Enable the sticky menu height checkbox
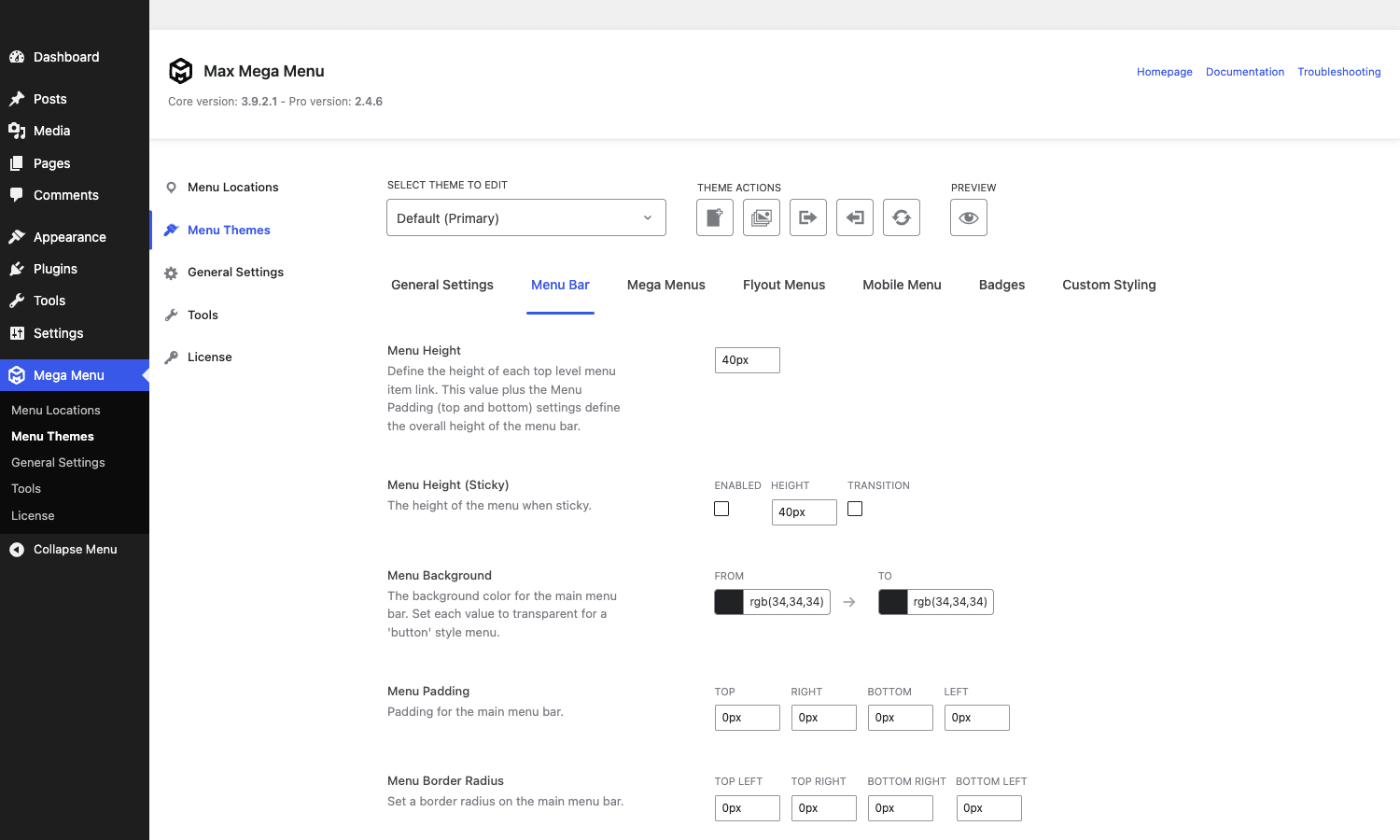This screenshot has width=1400, height=840. pos(721,509)
